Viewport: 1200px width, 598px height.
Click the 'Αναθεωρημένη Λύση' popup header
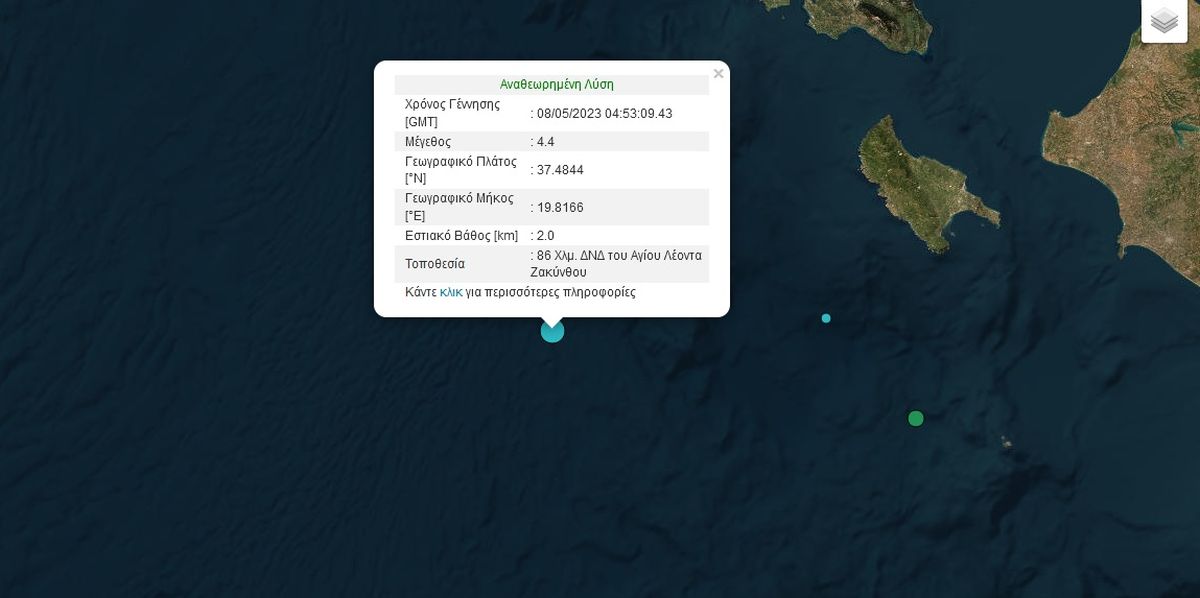(x=556, y=84)
